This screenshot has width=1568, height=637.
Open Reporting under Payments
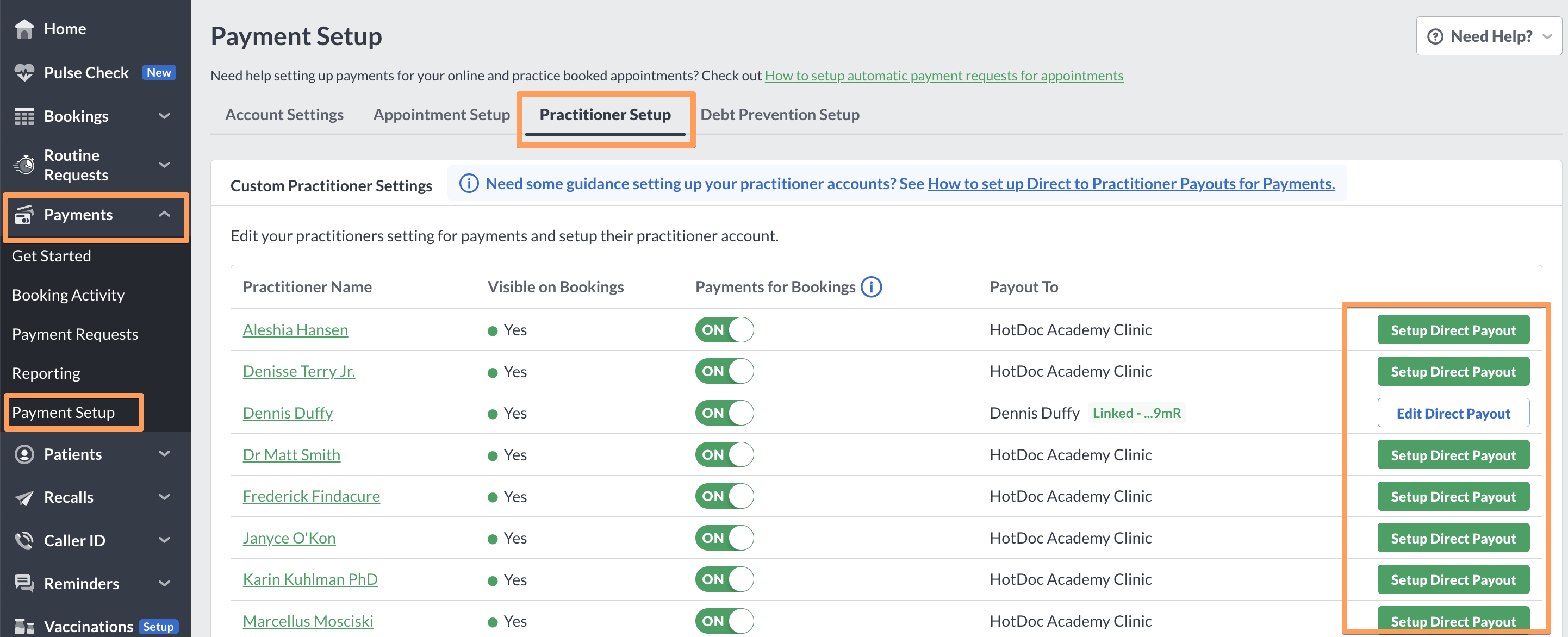point(46,373)
